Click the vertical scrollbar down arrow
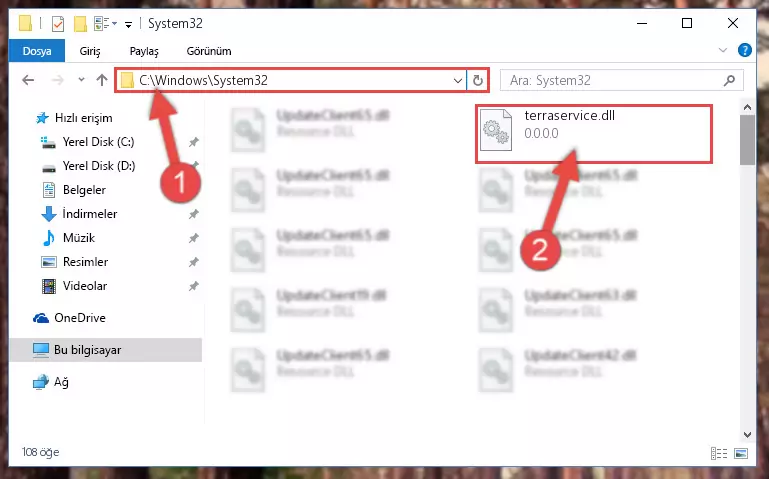This screenshot has width=769, height=479. click(747, 434)
